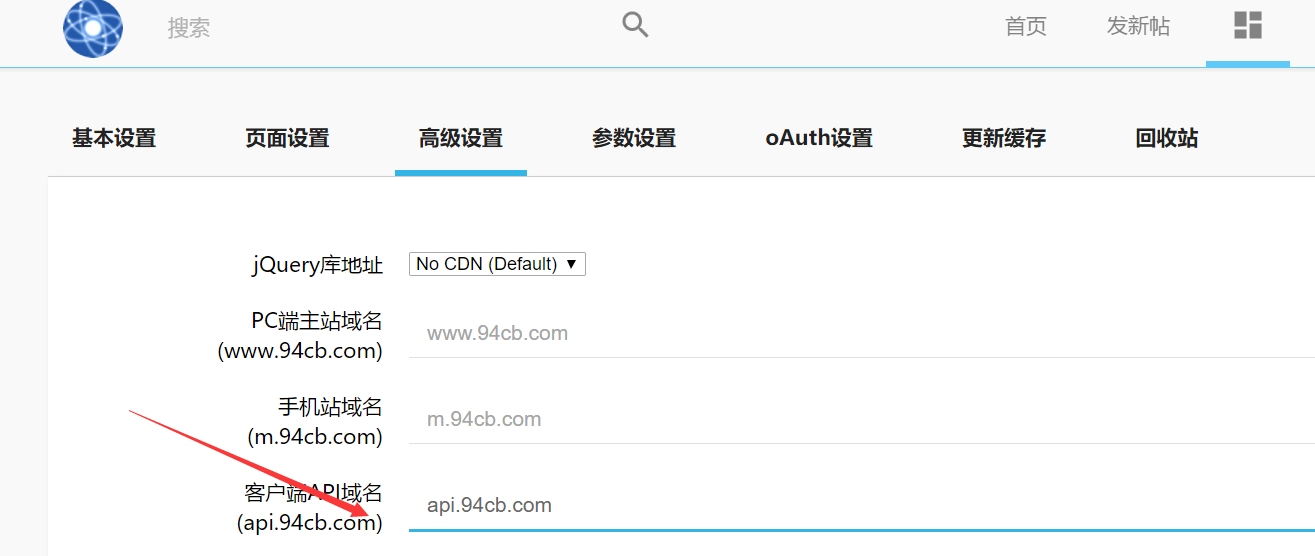Open the 参数设置 tab
This screenshot has height=556, width=1315.
[x=634, y=138]
